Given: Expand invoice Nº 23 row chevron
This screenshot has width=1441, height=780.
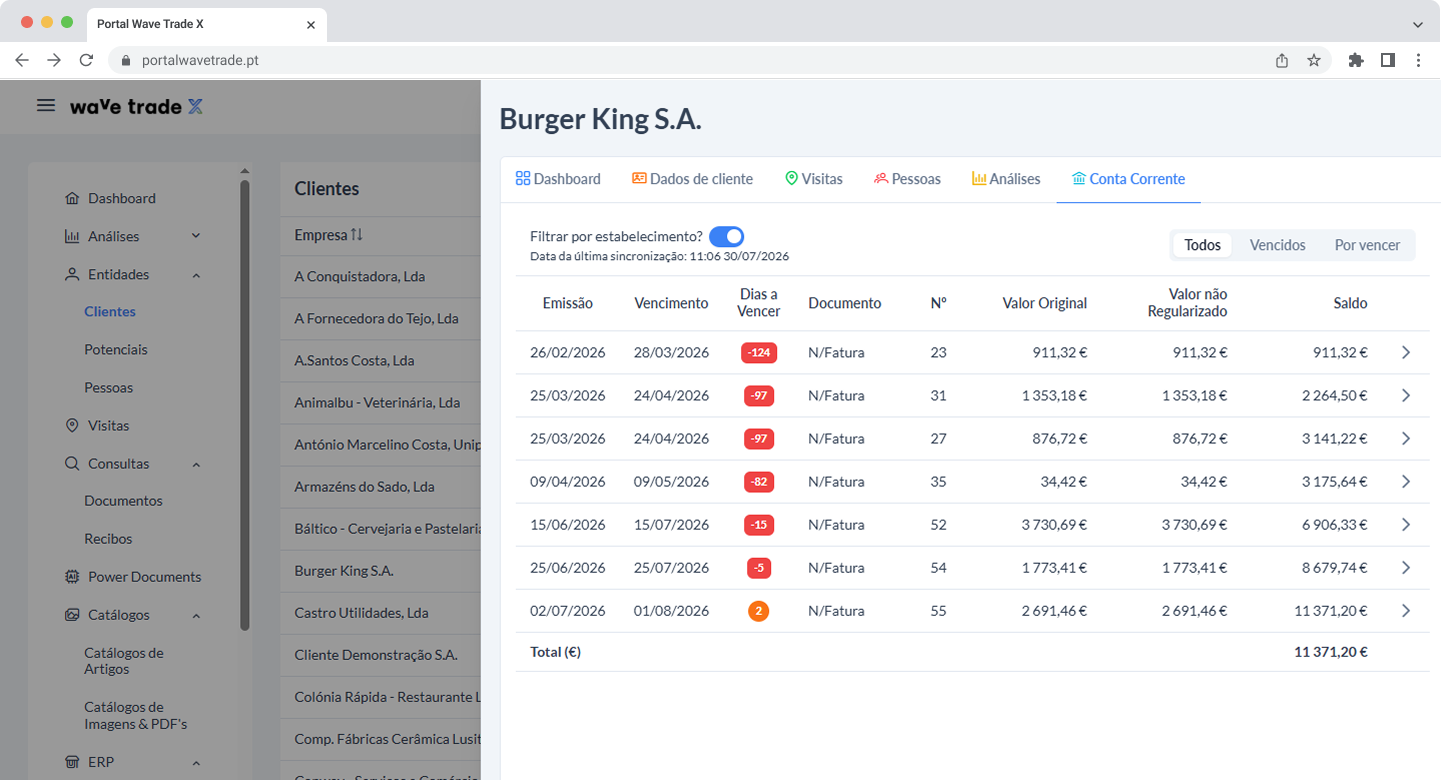Looking at the screenshot, I should tap(1406, 352).
